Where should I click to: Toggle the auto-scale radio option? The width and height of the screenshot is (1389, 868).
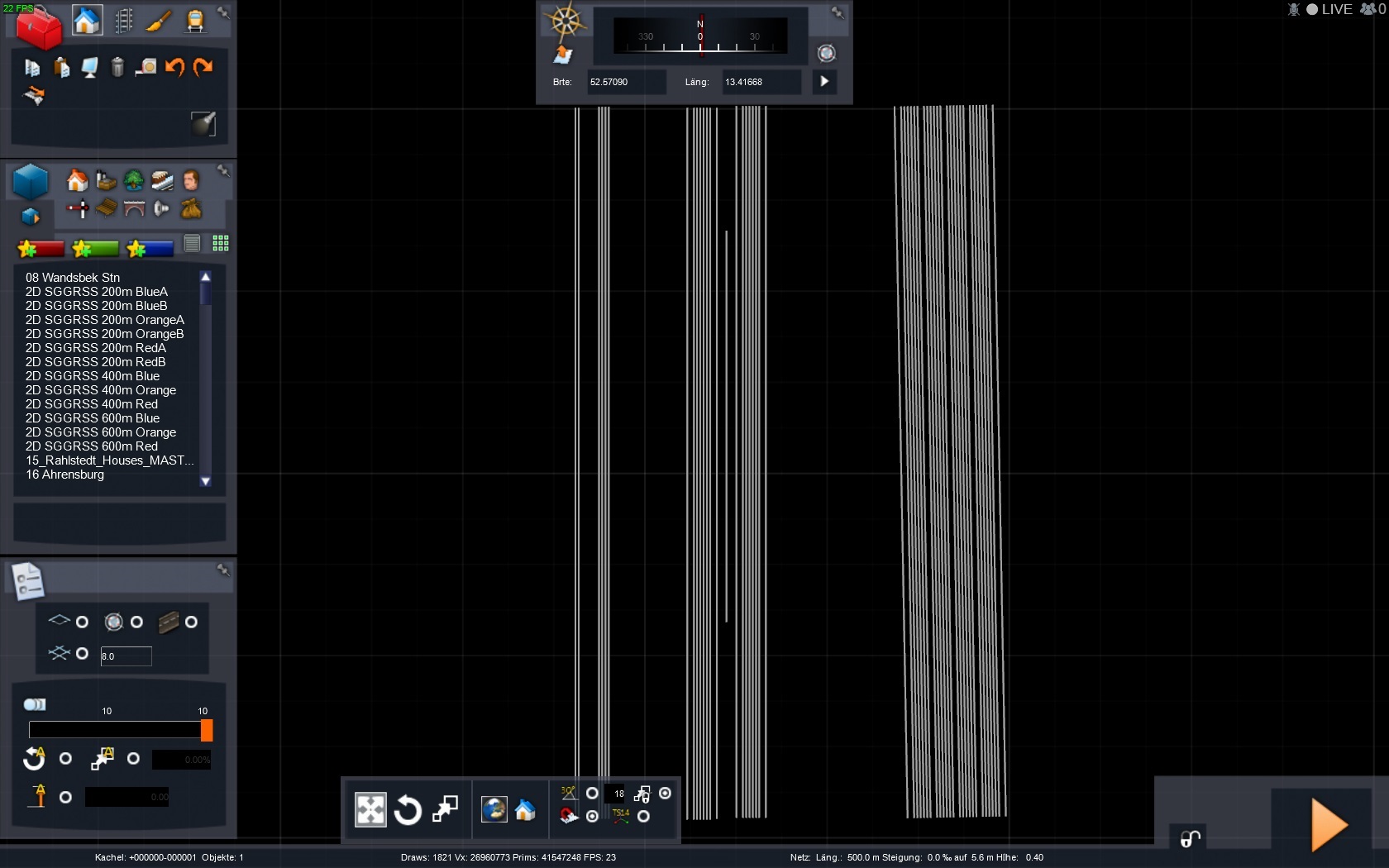(x=133, y=758)
